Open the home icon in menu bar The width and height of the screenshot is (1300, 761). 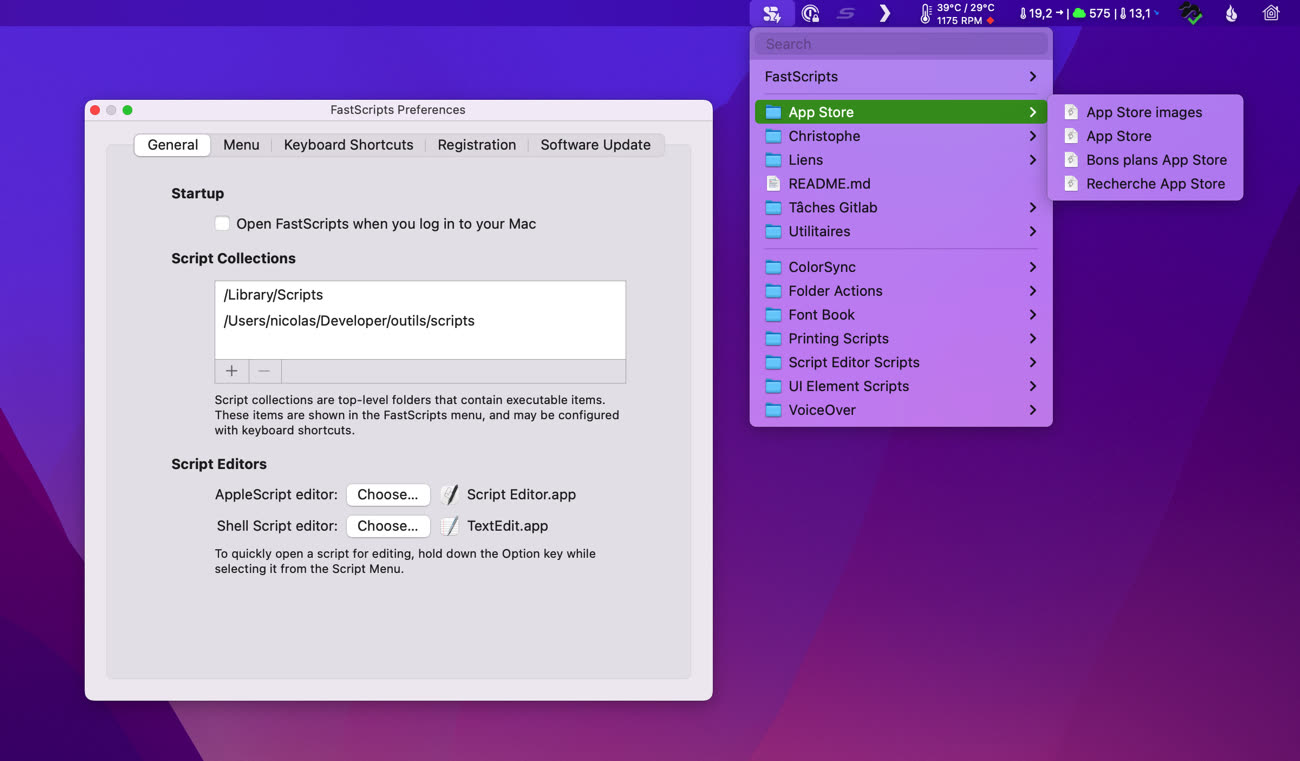click(x=1271, y=13)
